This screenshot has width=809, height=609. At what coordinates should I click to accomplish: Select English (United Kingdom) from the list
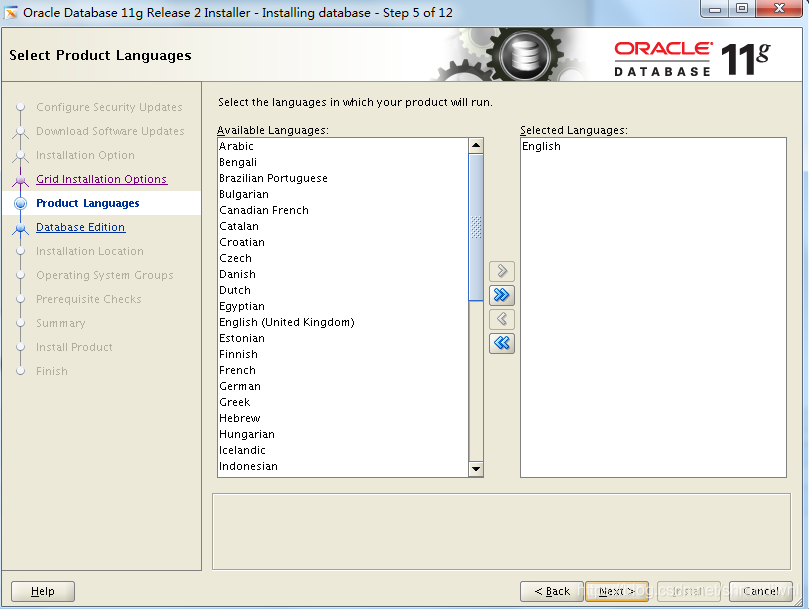286,322
